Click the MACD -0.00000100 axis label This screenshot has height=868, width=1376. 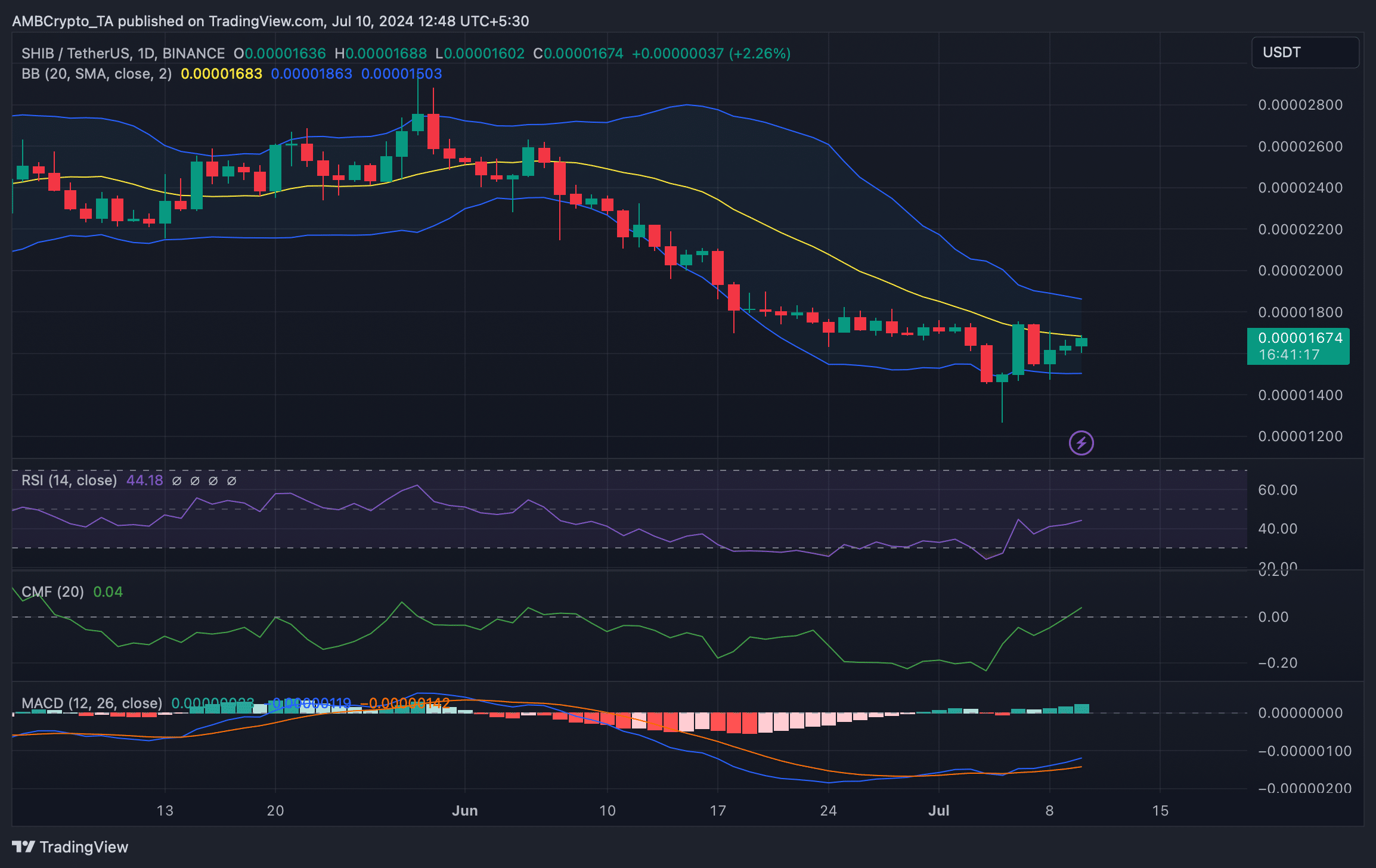click(1304, 751)
